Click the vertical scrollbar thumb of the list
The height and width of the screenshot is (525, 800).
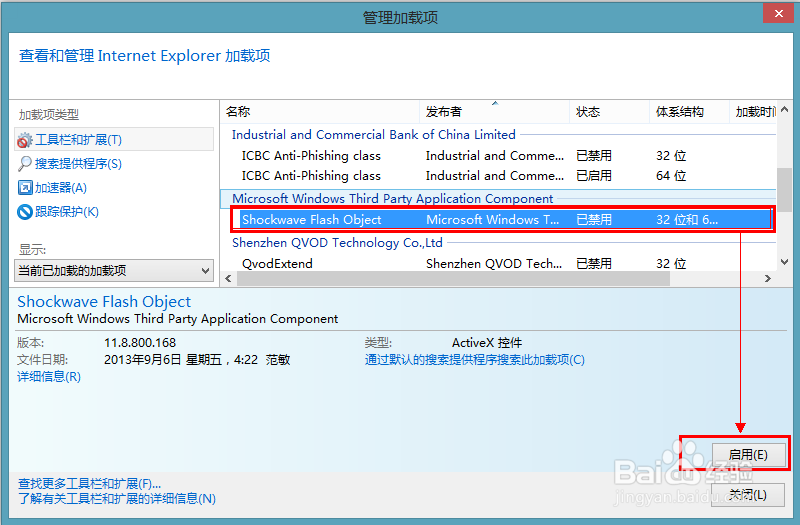[x=785, y=189]
